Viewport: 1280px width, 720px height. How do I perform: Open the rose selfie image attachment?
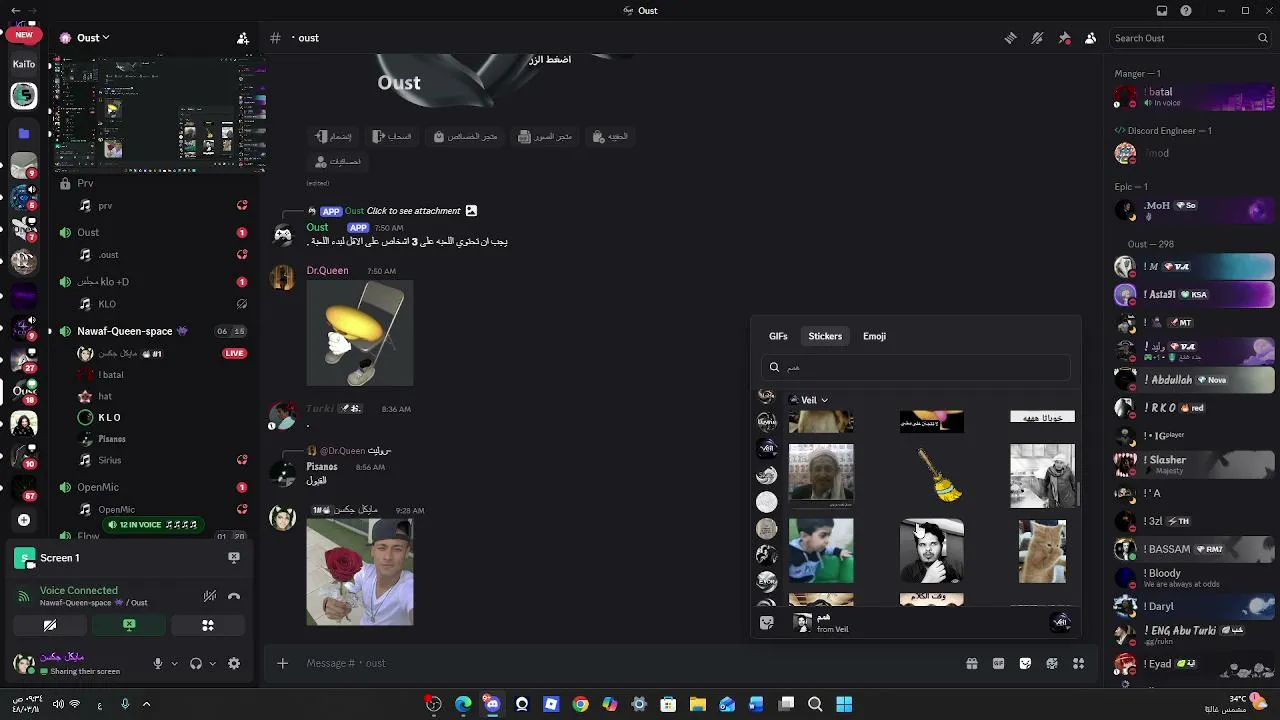coord(360,572)
